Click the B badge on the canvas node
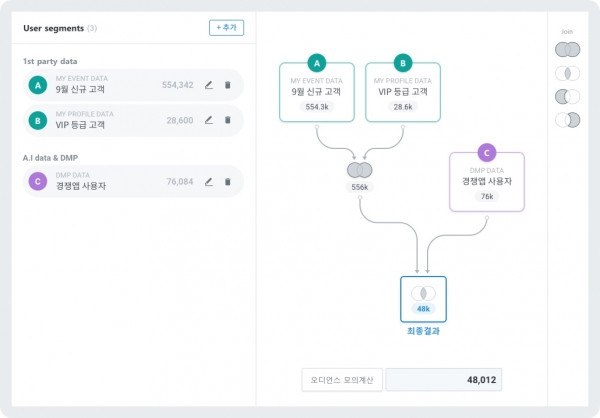This screenshot has height=418, width=600. pyautogui.click(x=403, y=63)
